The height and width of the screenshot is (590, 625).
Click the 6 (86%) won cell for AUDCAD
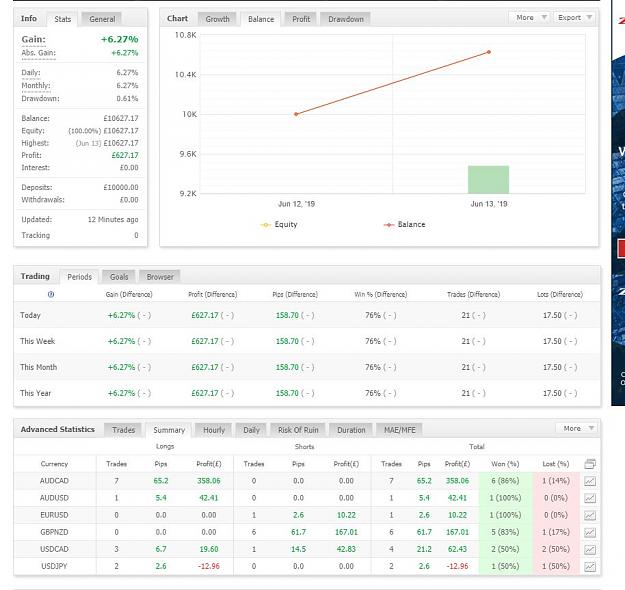(505, 481)
